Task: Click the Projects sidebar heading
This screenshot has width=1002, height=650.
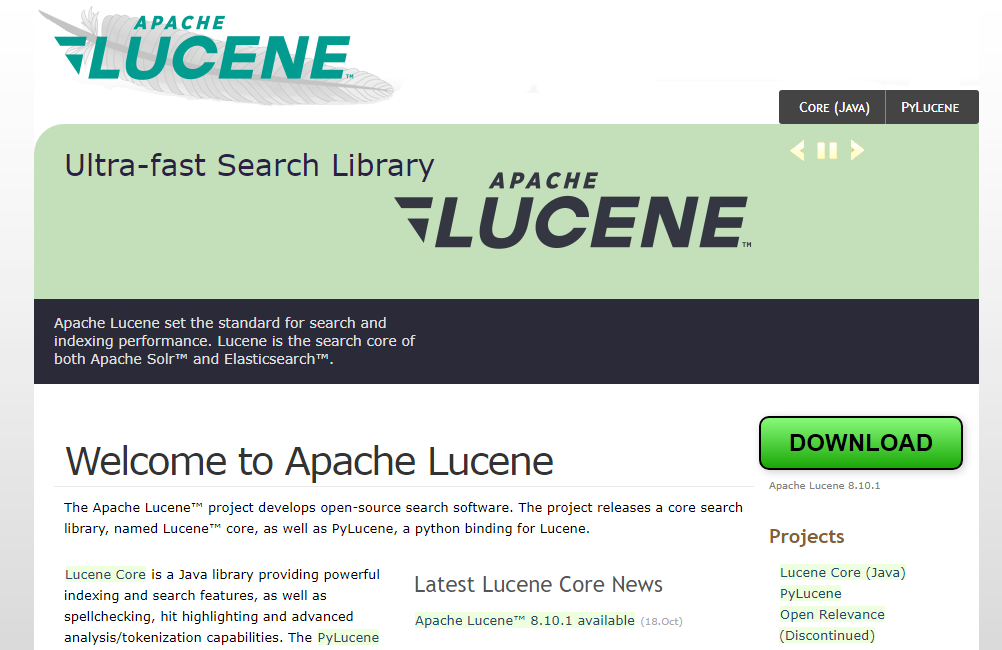Action: pyautogui.click(x=806, y=536)
